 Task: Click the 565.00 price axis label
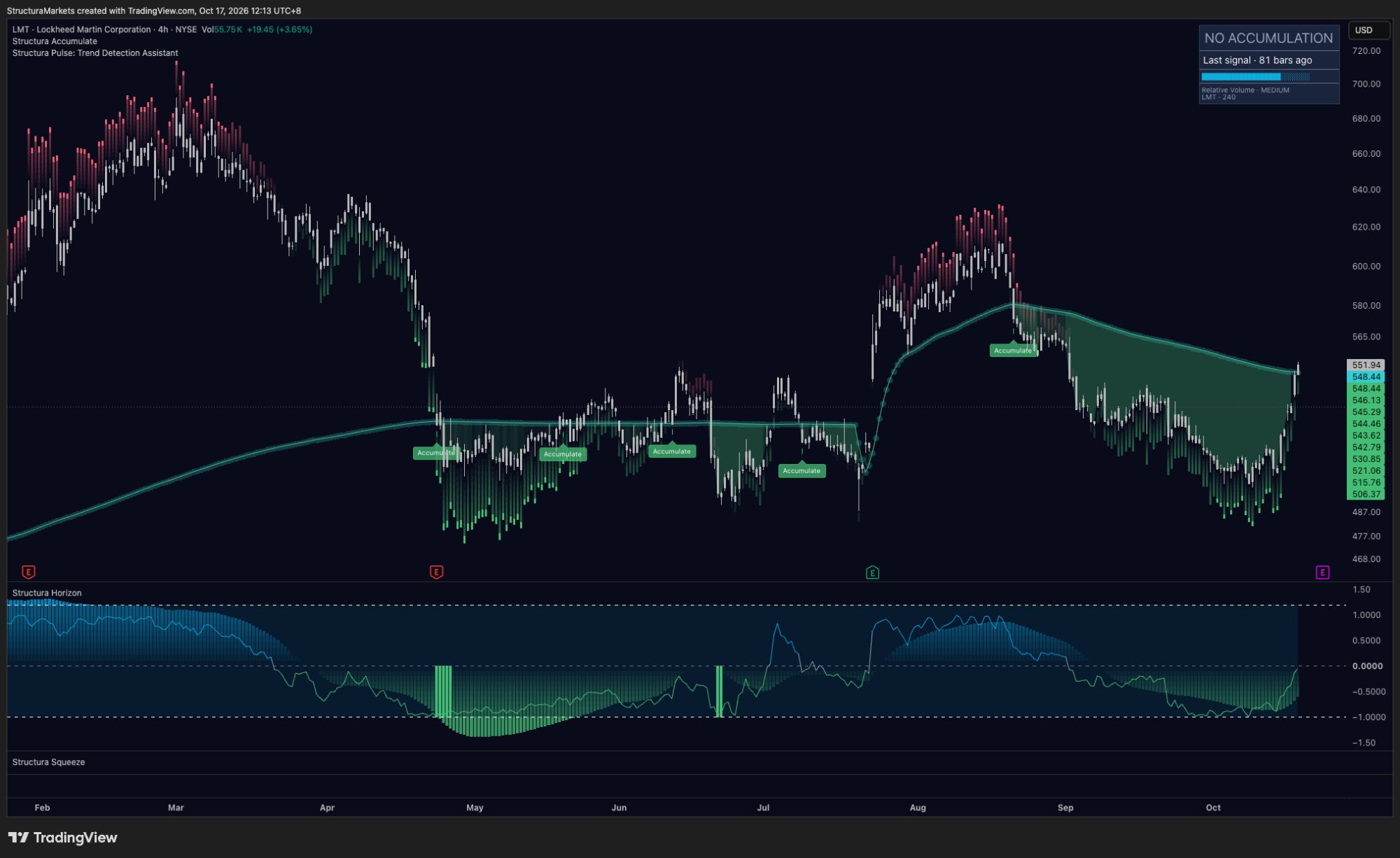pyautogui.click(x=1366, y=337)
